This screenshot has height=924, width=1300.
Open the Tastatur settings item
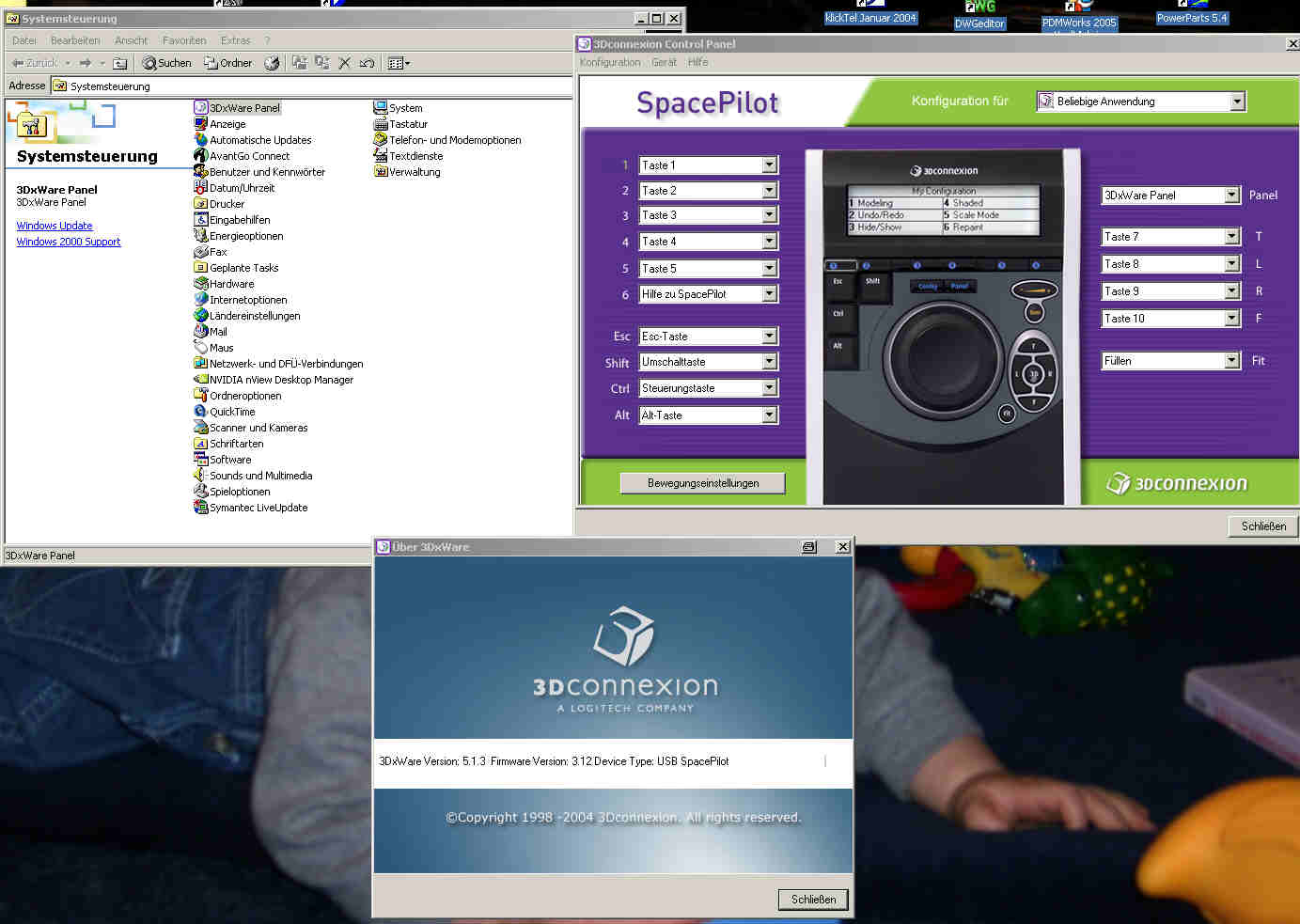tap(400, 124)
